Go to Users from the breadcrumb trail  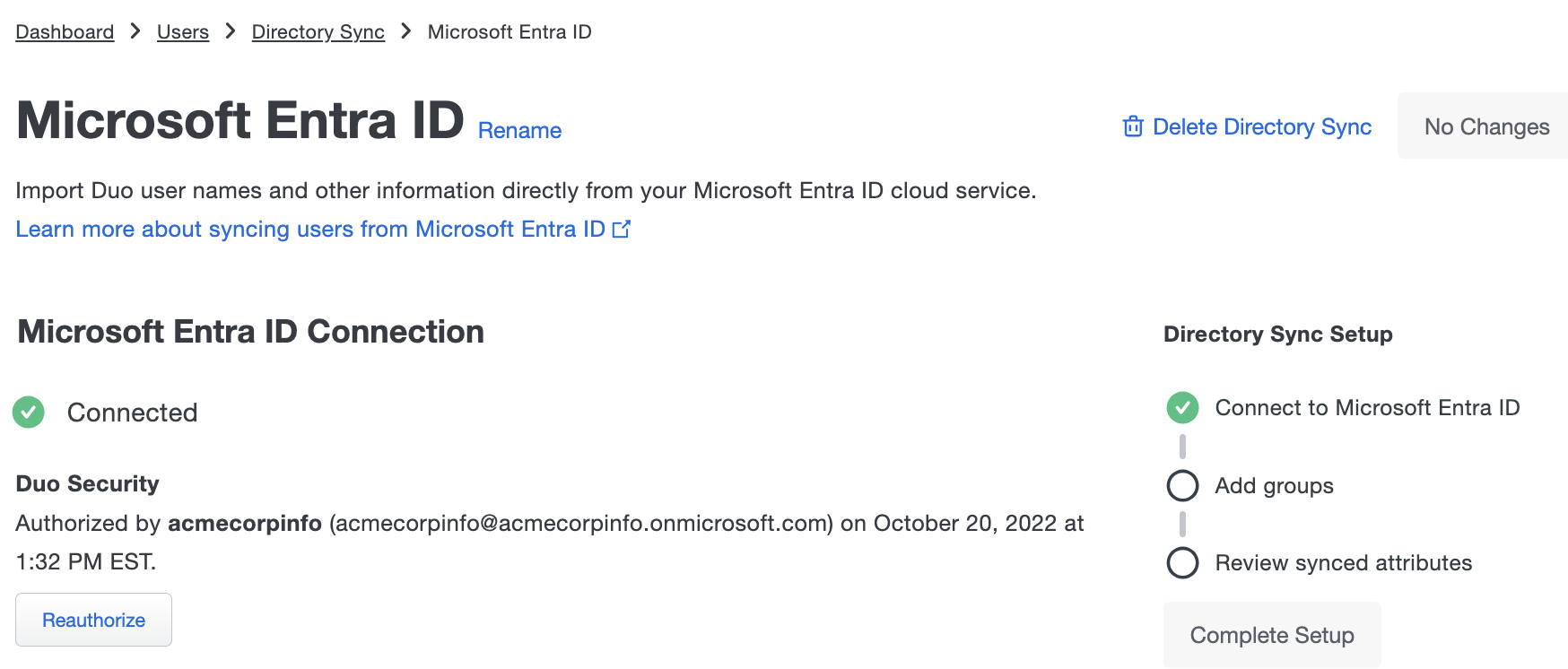coord(182,31)
